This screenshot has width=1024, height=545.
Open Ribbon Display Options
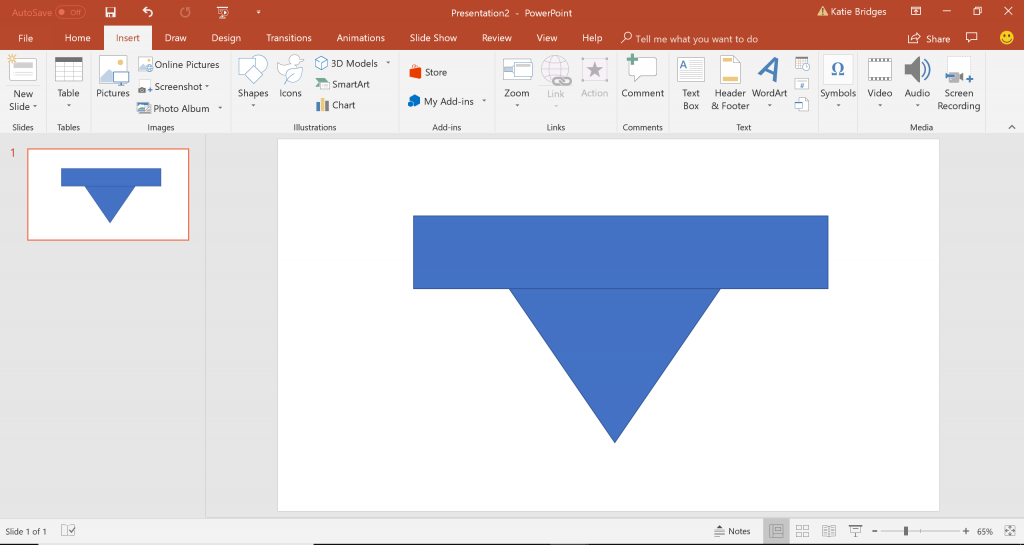916,11
